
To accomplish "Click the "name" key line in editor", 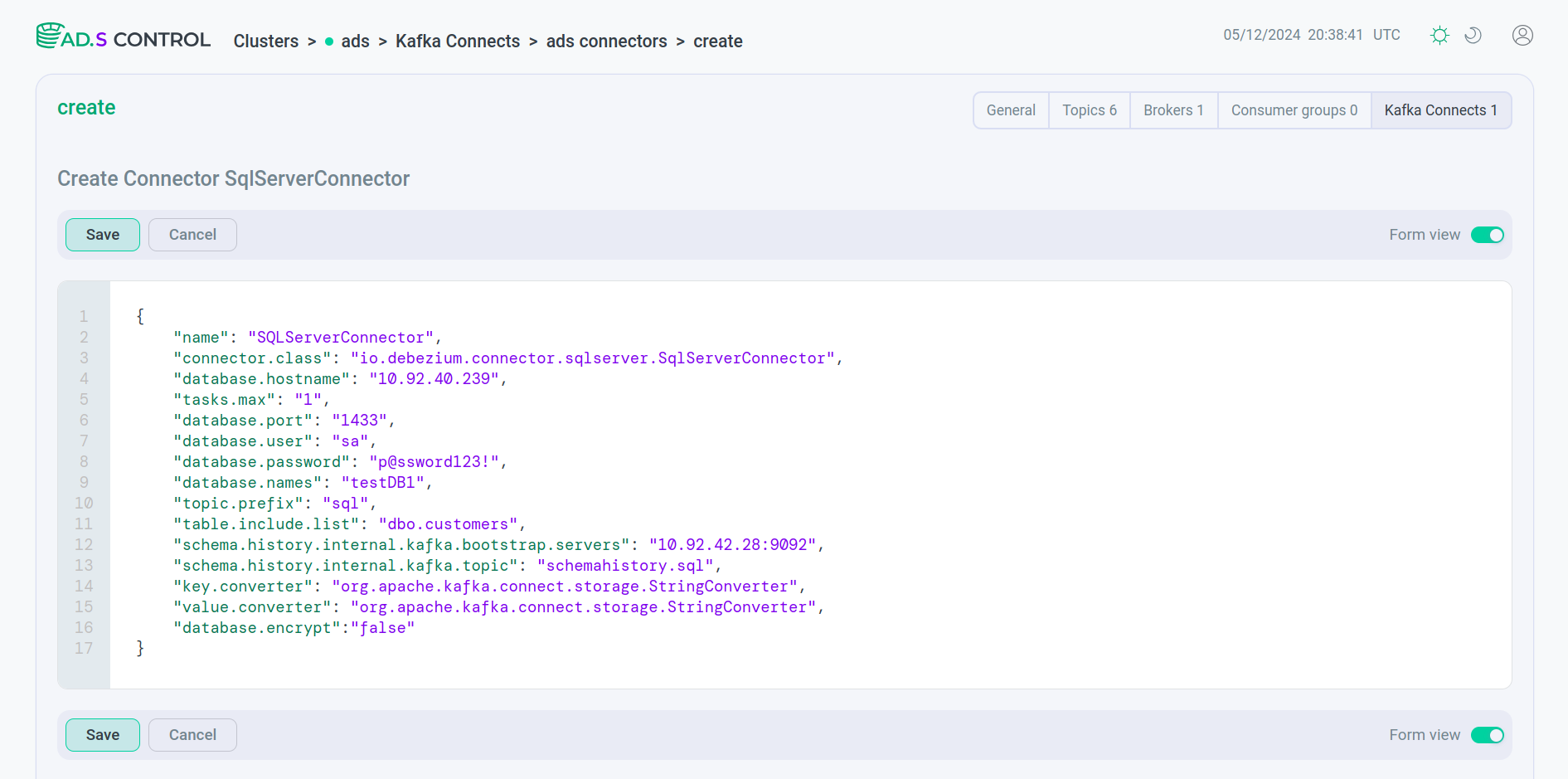I will (308, 338).
